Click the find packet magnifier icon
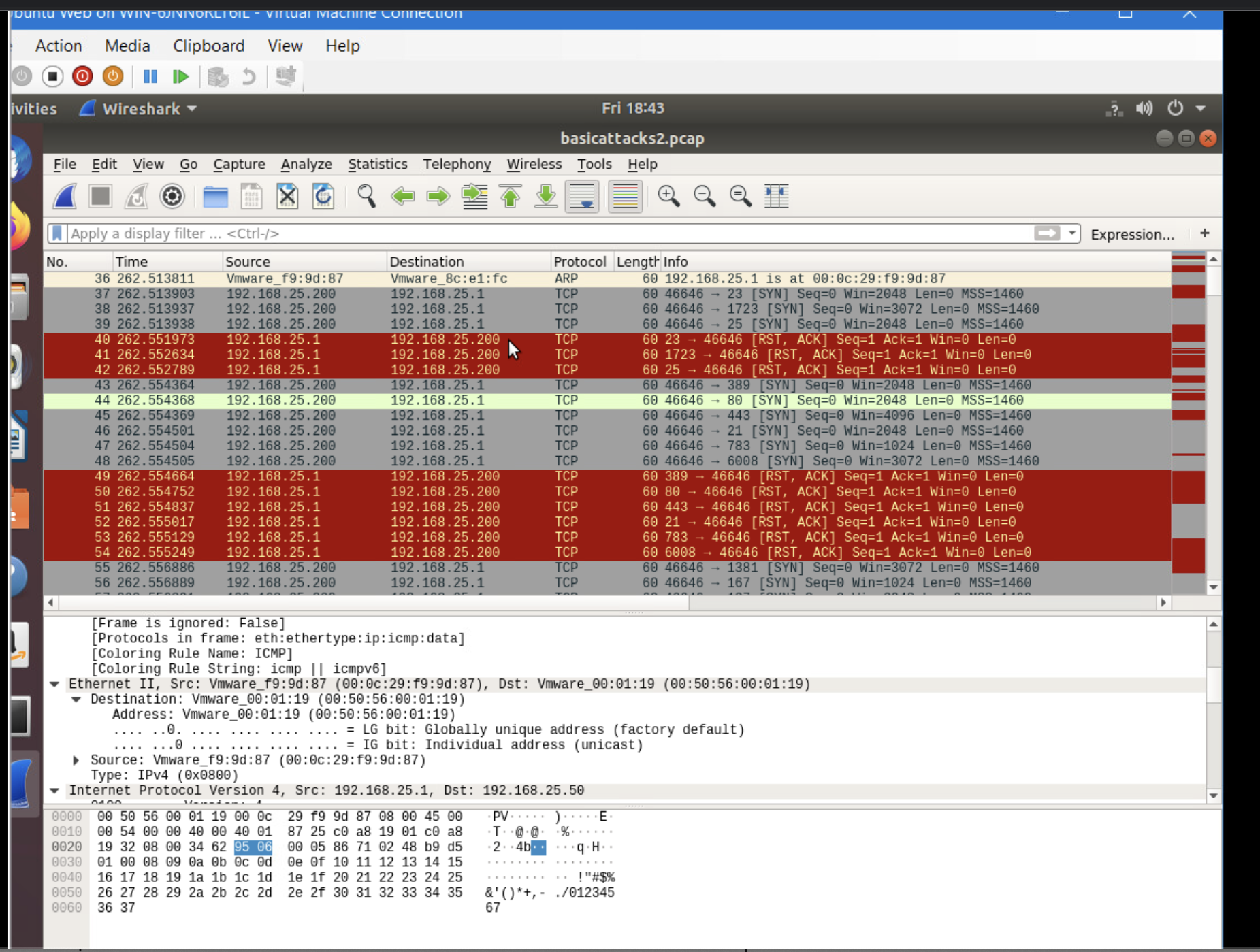 tap(366, 197)
